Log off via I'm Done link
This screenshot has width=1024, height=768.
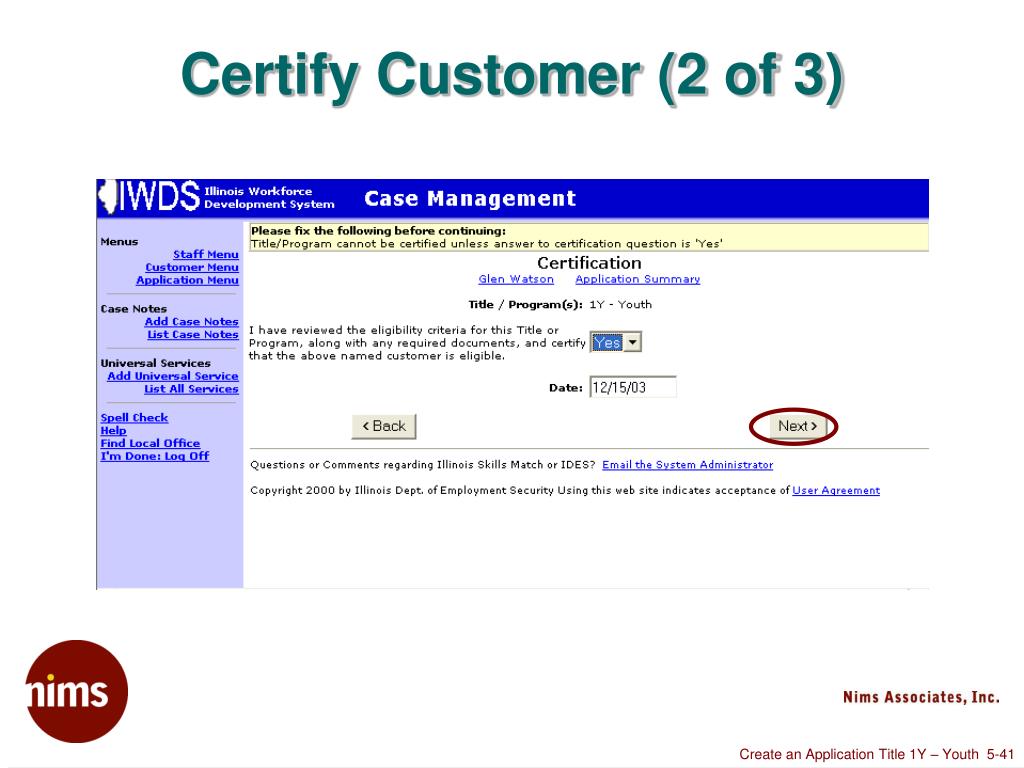[155, 456]
